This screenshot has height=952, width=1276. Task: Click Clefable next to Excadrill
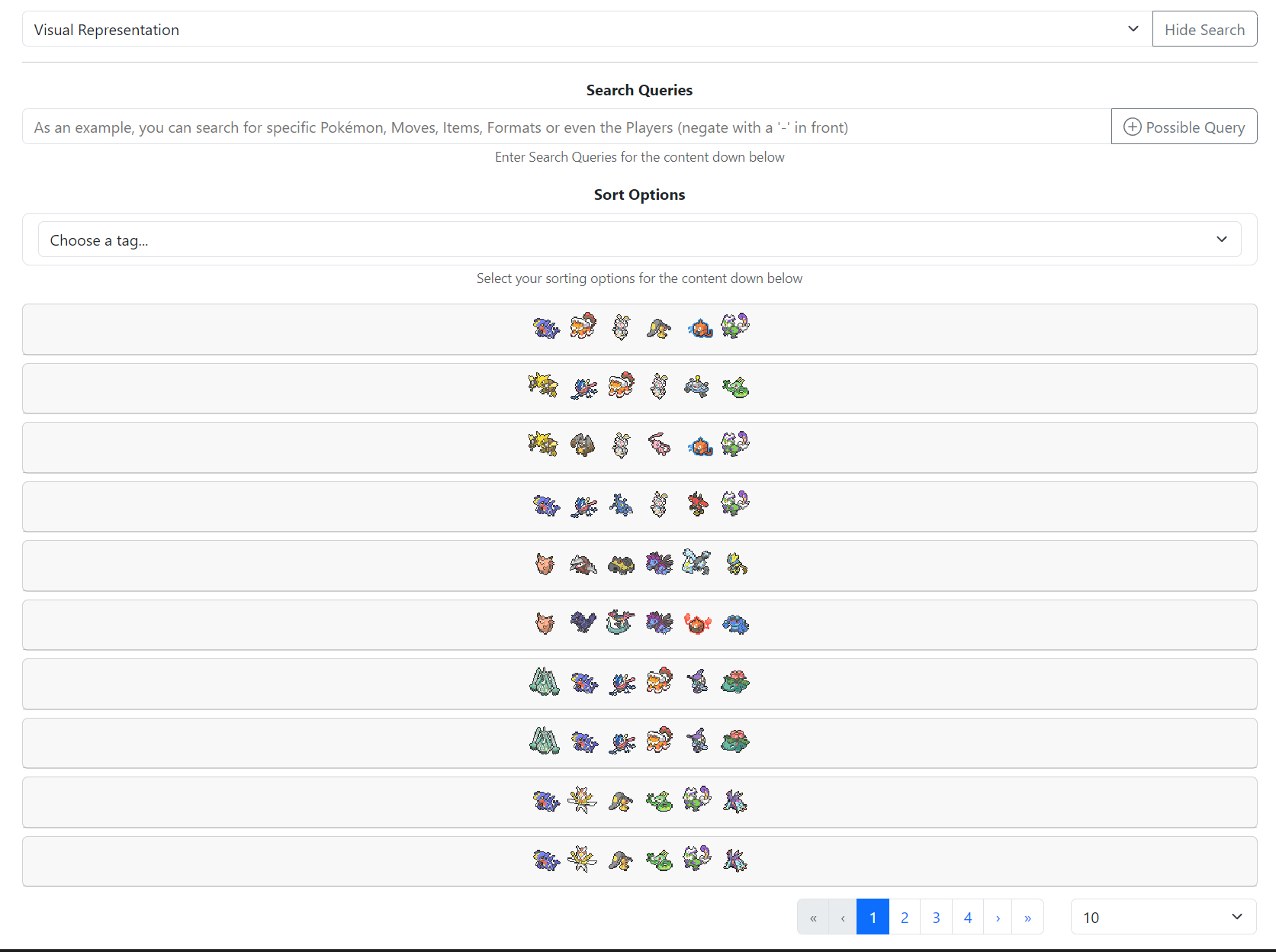pos(545,564)
